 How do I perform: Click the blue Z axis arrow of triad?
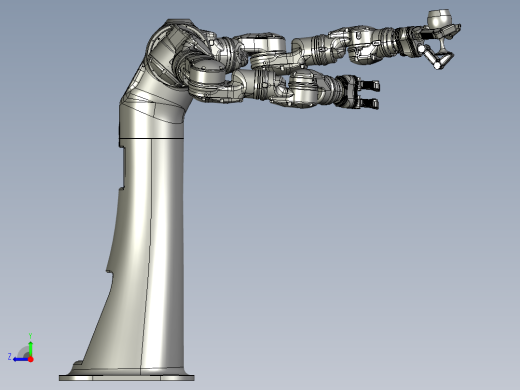(x=21, y=359)
